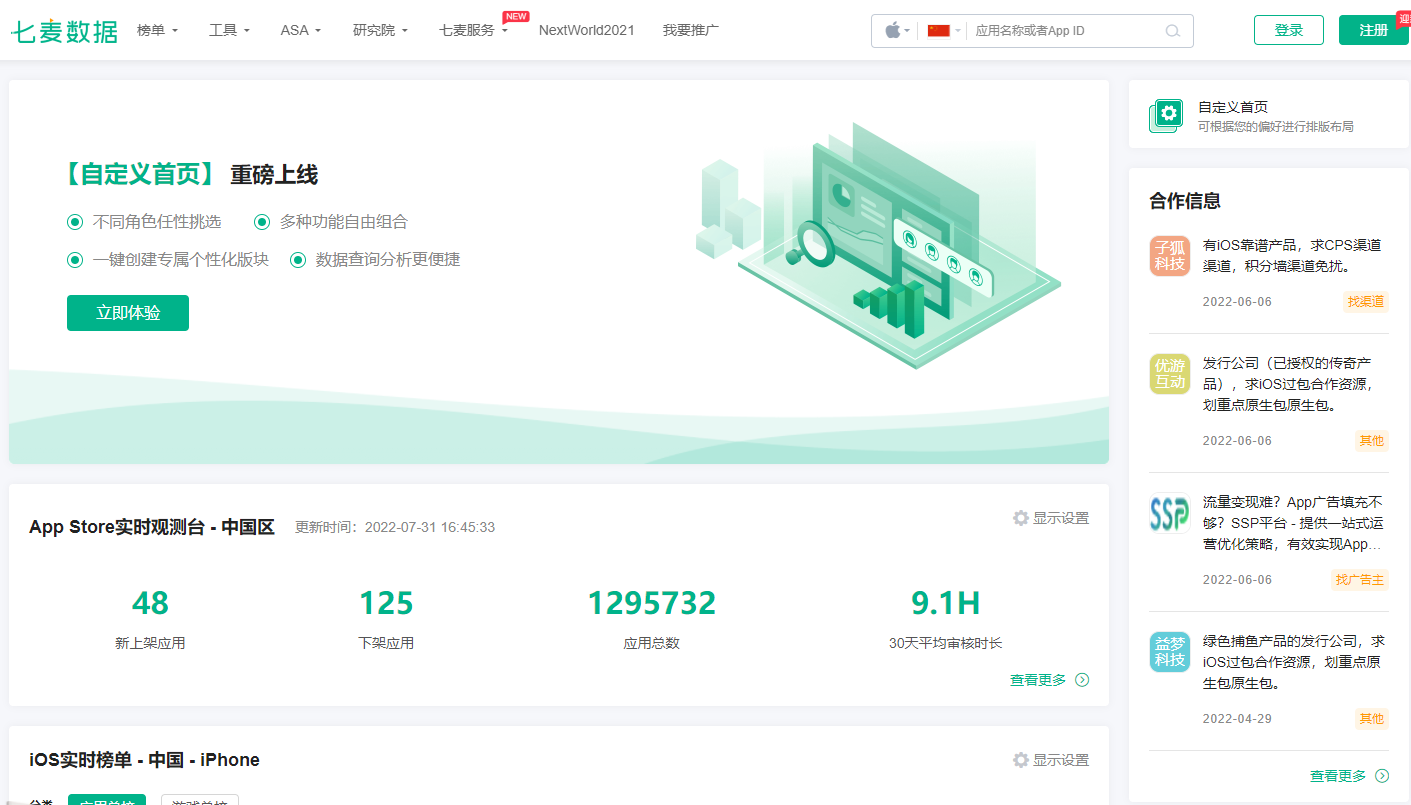Open the 自定义首页 gear icon in sidebar
The image size is (1411, 805).
pyautogui.click(x=1166, y=114)
